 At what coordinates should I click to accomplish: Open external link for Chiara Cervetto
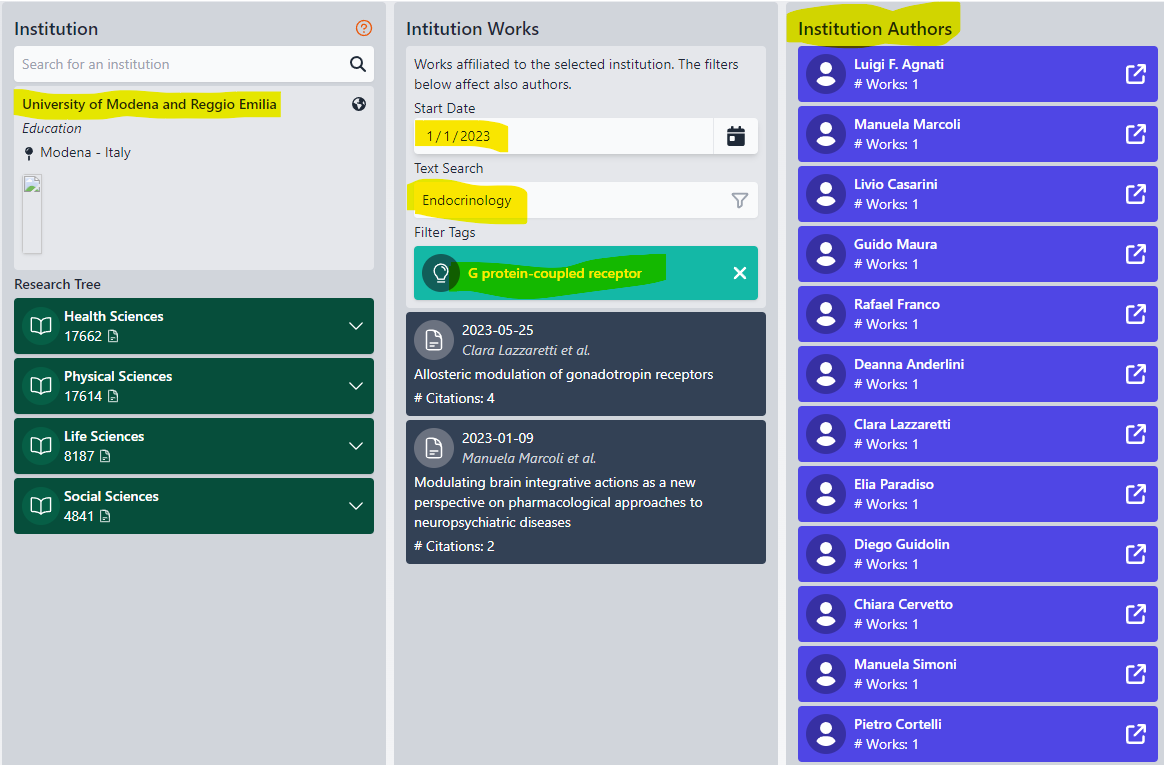[x=1136, y=614]
